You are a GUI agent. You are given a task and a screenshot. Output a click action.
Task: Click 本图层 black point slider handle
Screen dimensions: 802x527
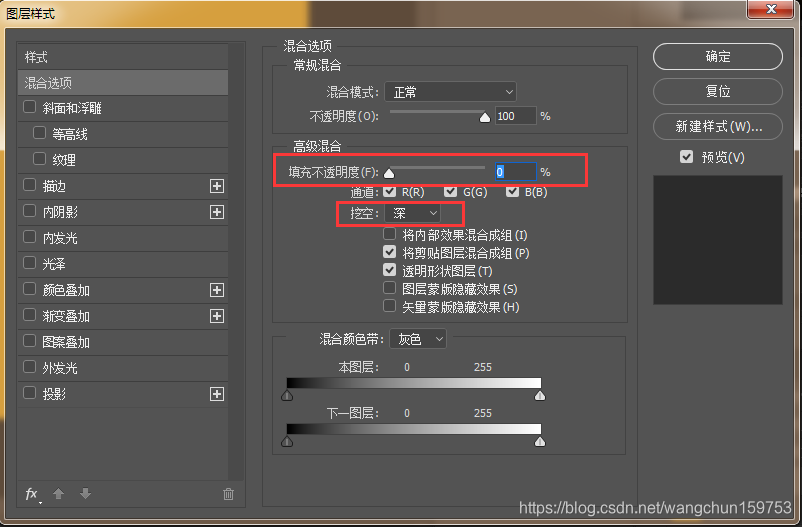tap(287, 396)
